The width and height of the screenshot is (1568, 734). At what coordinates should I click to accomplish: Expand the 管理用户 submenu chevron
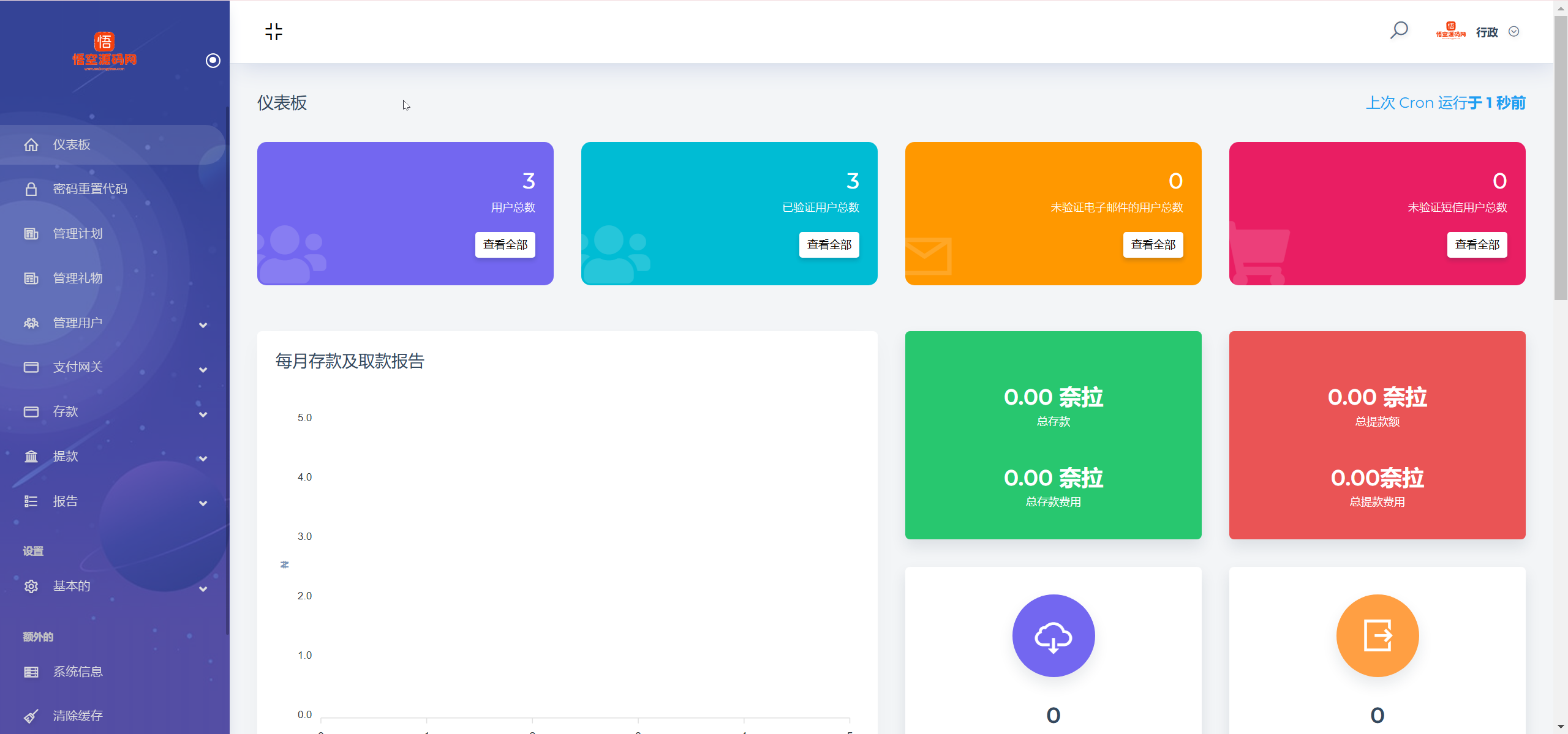203,325
